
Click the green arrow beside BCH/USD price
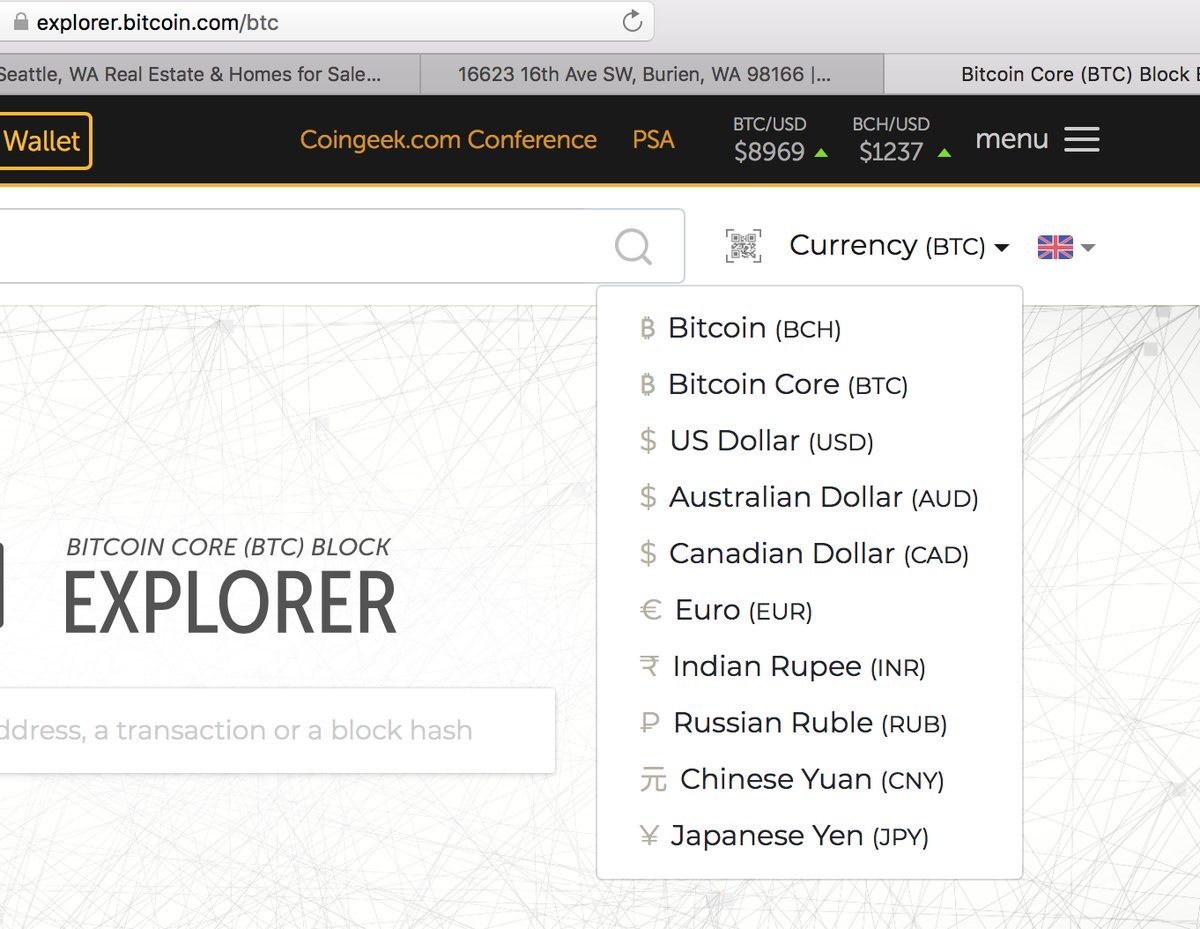click(x=944, y=153)
